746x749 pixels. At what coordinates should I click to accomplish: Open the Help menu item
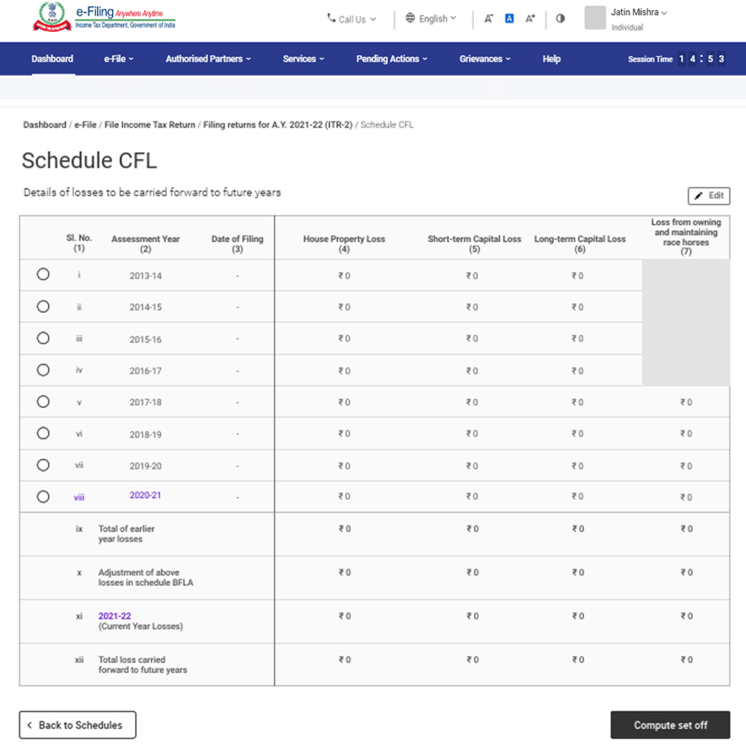click(x=551, y=59)
